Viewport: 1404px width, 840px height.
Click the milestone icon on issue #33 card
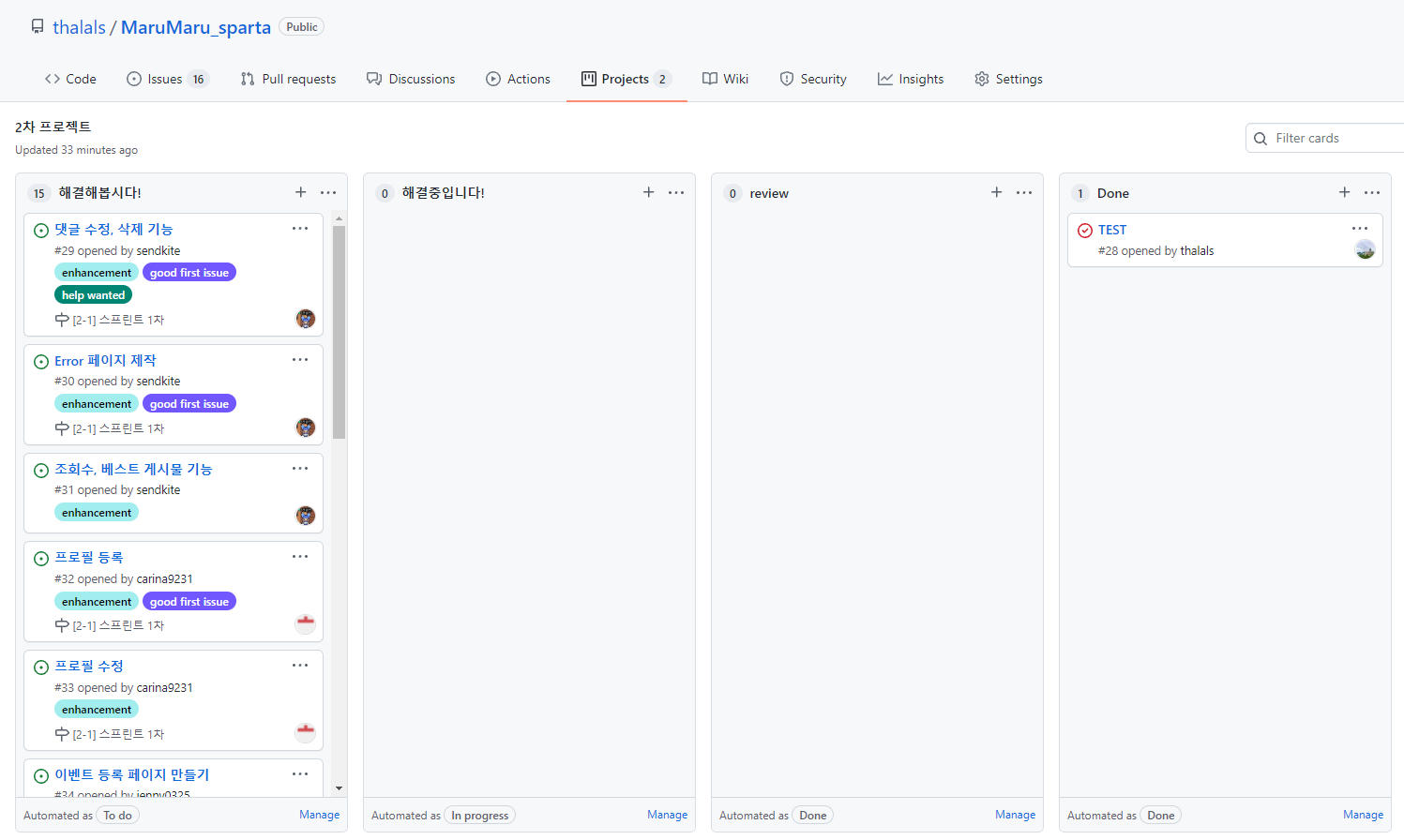[x=62, y=734]
